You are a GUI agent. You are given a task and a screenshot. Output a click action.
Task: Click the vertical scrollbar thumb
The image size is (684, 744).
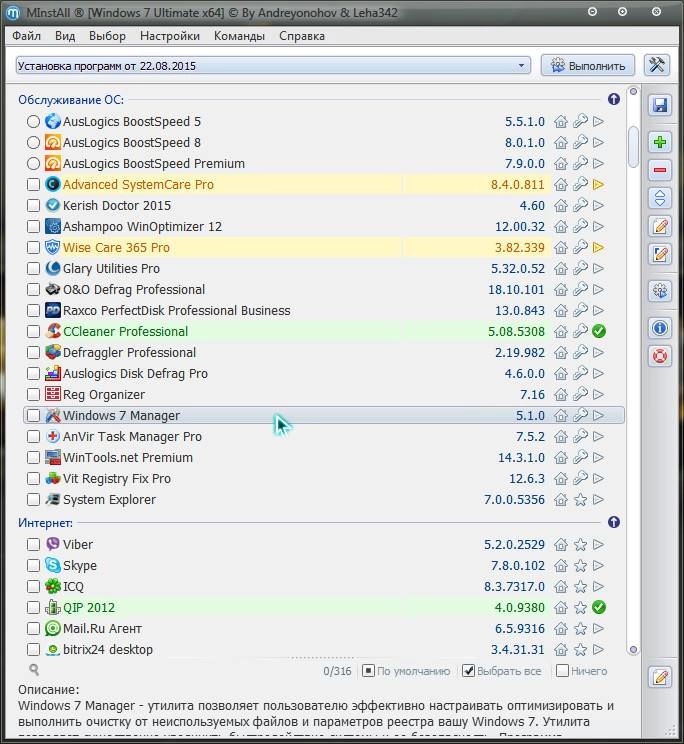coord(633,147)
